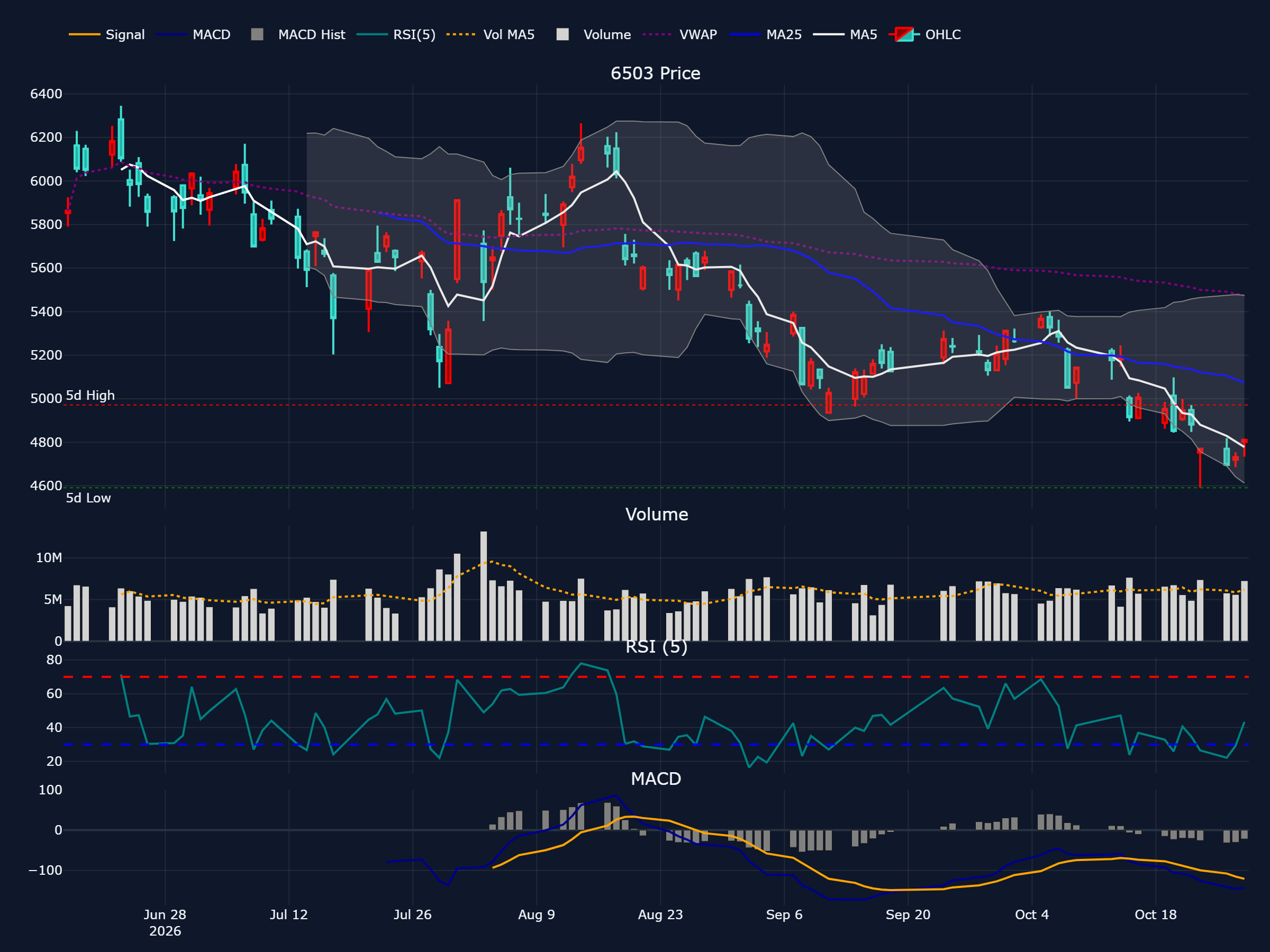Click the red RSI overbought dashed line
Image resolution: width=1270 pixels, height=952 pixels.
(656, 677)
